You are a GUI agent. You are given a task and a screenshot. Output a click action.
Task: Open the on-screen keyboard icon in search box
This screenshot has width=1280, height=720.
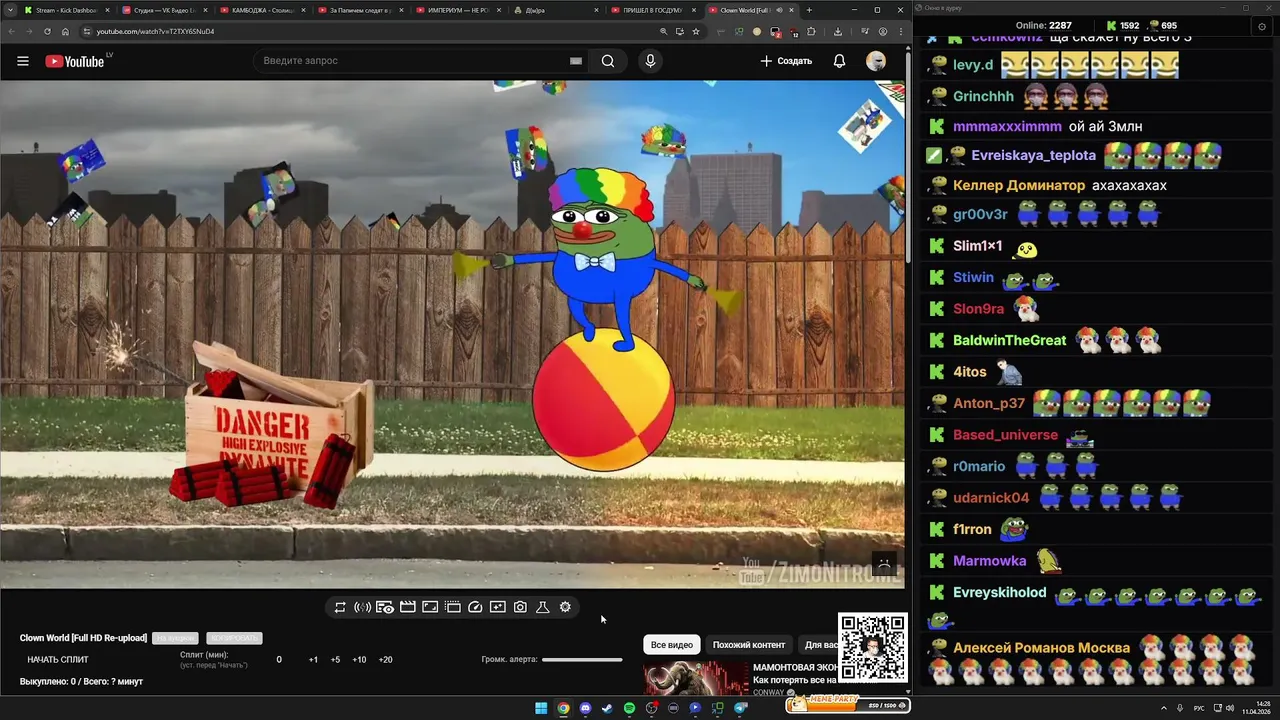click(576, 61)
